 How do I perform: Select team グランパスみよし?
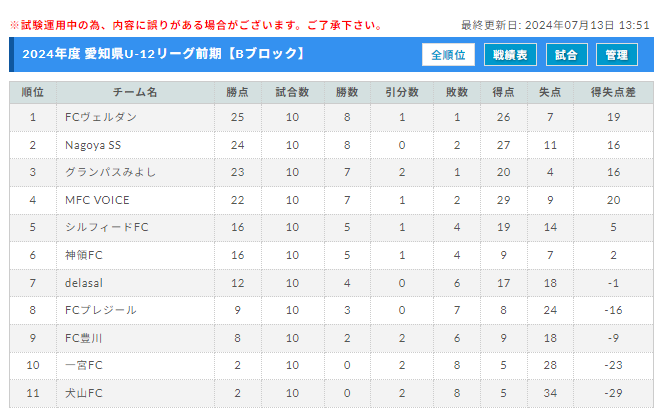click(x=111, y=172)
